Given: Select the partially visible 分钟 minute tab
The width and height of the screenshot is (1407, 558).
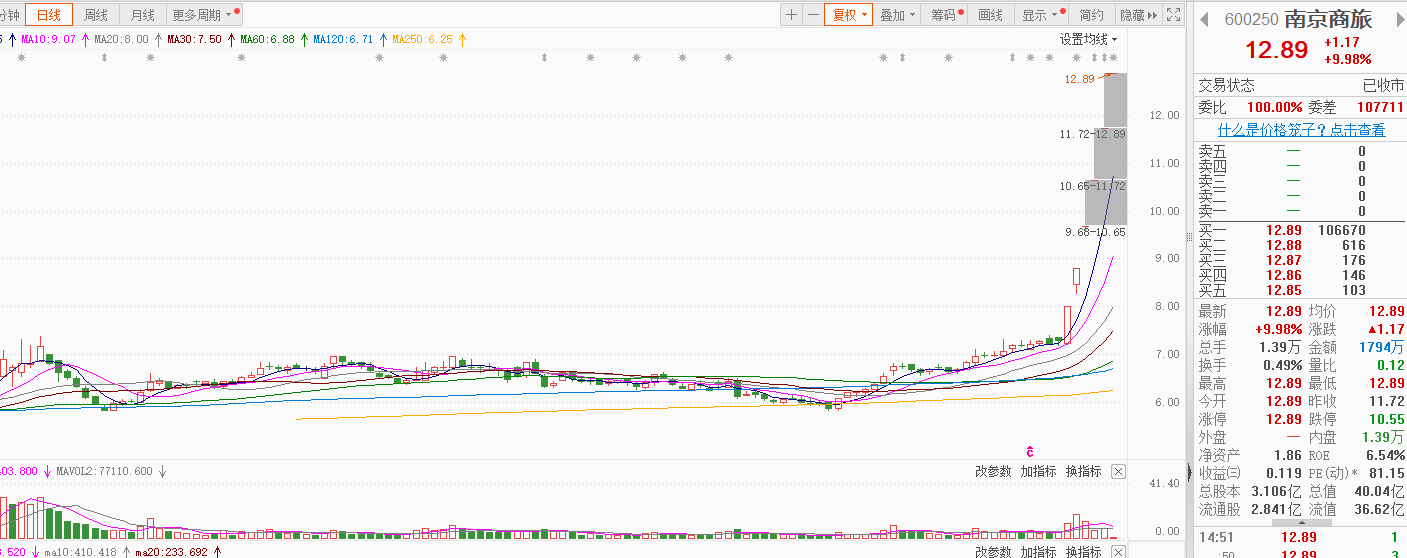Looking at the screenshot, I should tap(11, 15).
